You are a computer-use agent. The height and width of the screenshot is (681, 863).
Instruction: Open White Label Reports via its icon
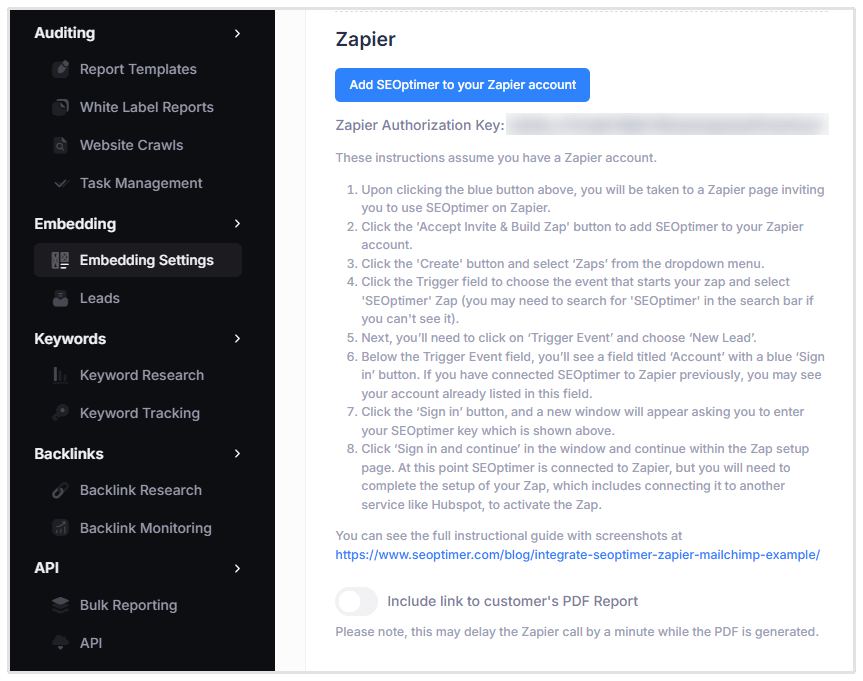pyautogui.click(x=61, y=107)
